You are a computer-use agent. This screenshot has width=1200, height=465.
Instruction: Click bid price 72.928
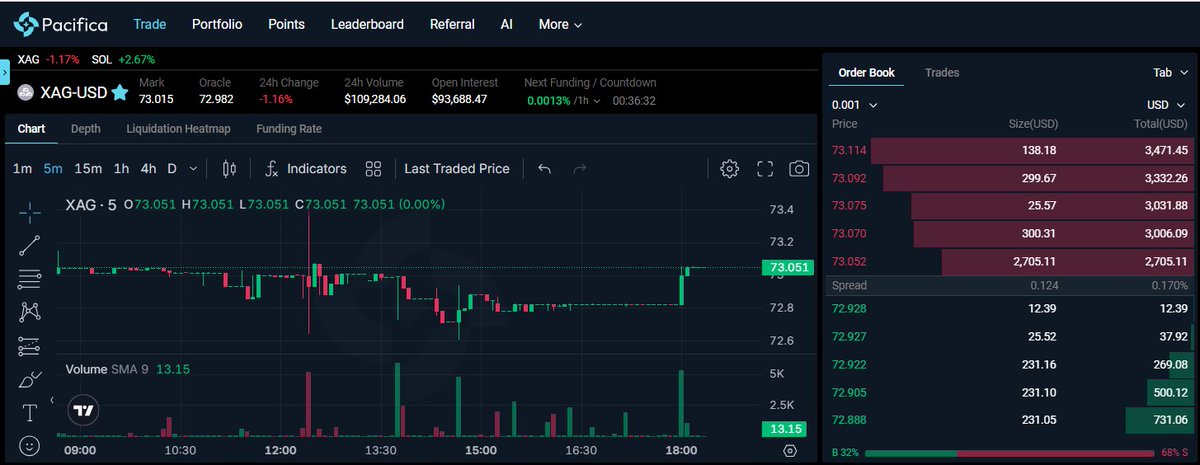(849, 308)
